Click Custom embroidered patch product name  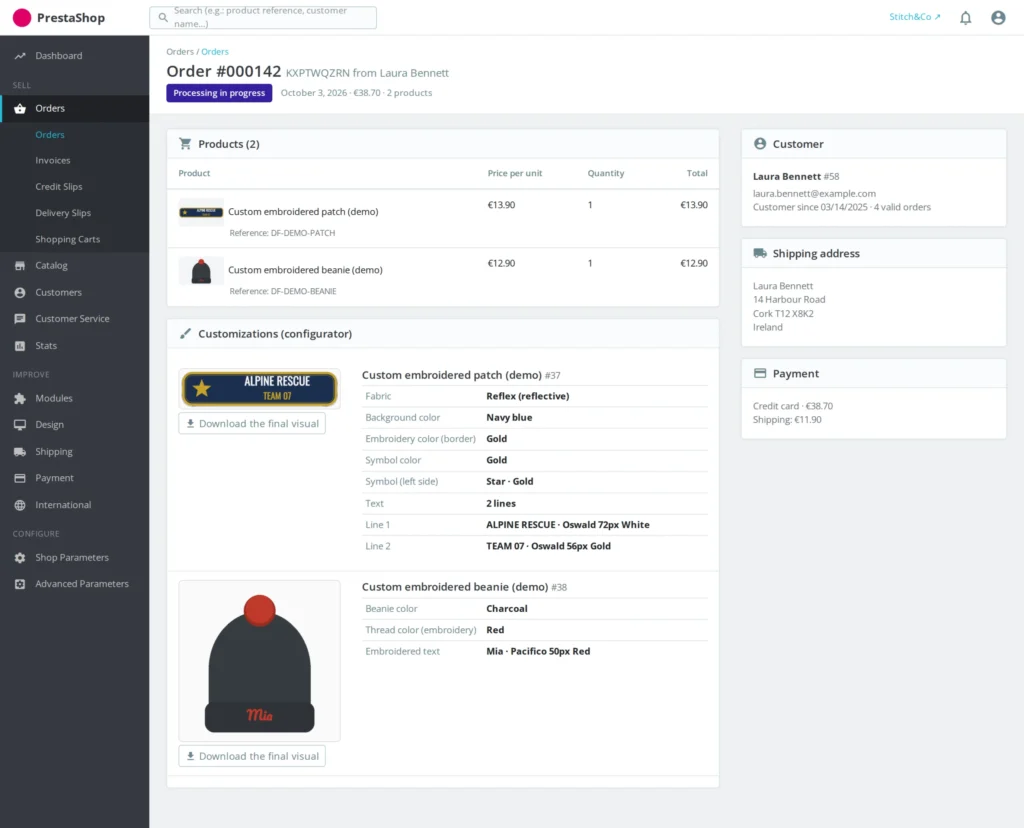[x=303, y=212]
